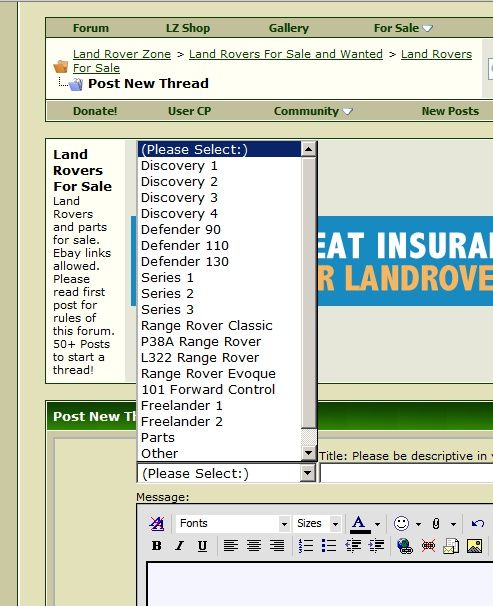Screen dimensions: 493x606
Task: Toggle italic formatting
Action: tap(179, 546)
